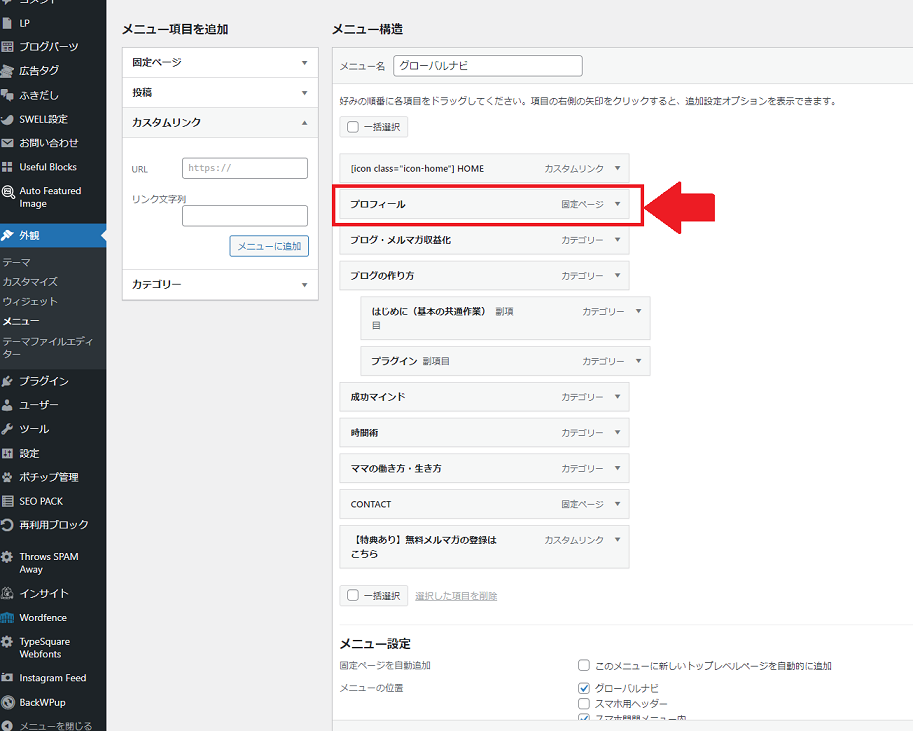Click the TypeSquare Webfonts gear icon
913x731 pixels.
tap(7, 642)
